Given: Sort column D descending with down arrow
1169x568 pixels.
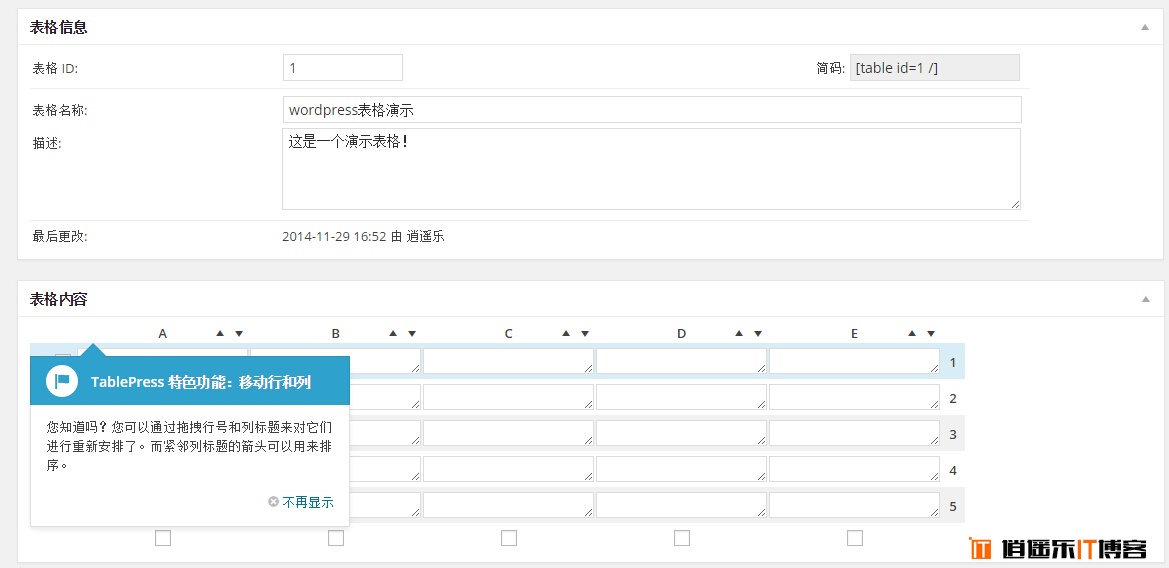Looking at the screenshot, I should click(757, 333).
